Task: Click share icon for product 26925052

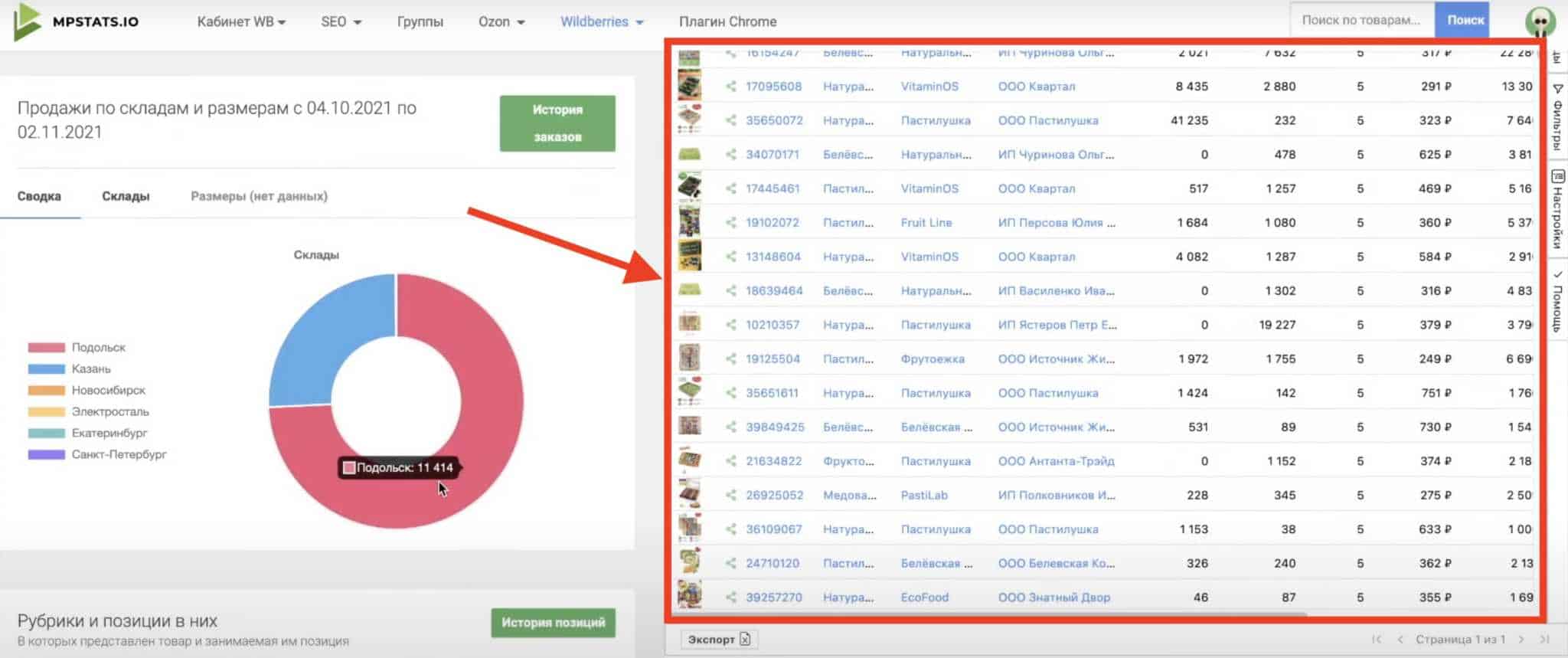Action: point(731,496)
